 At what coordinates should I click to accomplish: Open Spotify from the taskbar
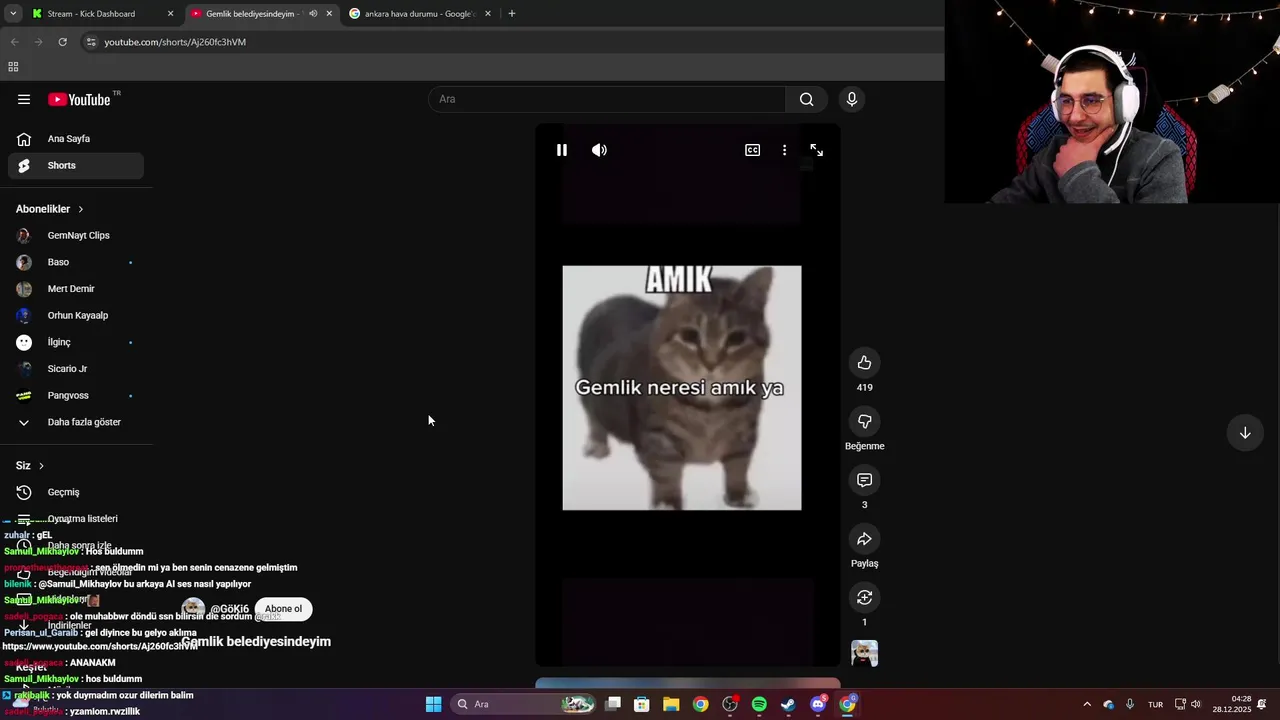(759, 704)
